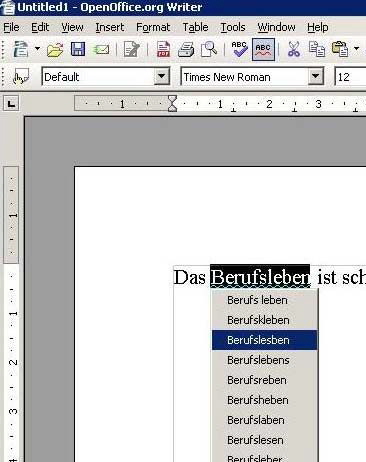Choose suggestion "Berufsheben"
Image resolution: width=366 pixels, height=462 pixels.
(265, 400)
